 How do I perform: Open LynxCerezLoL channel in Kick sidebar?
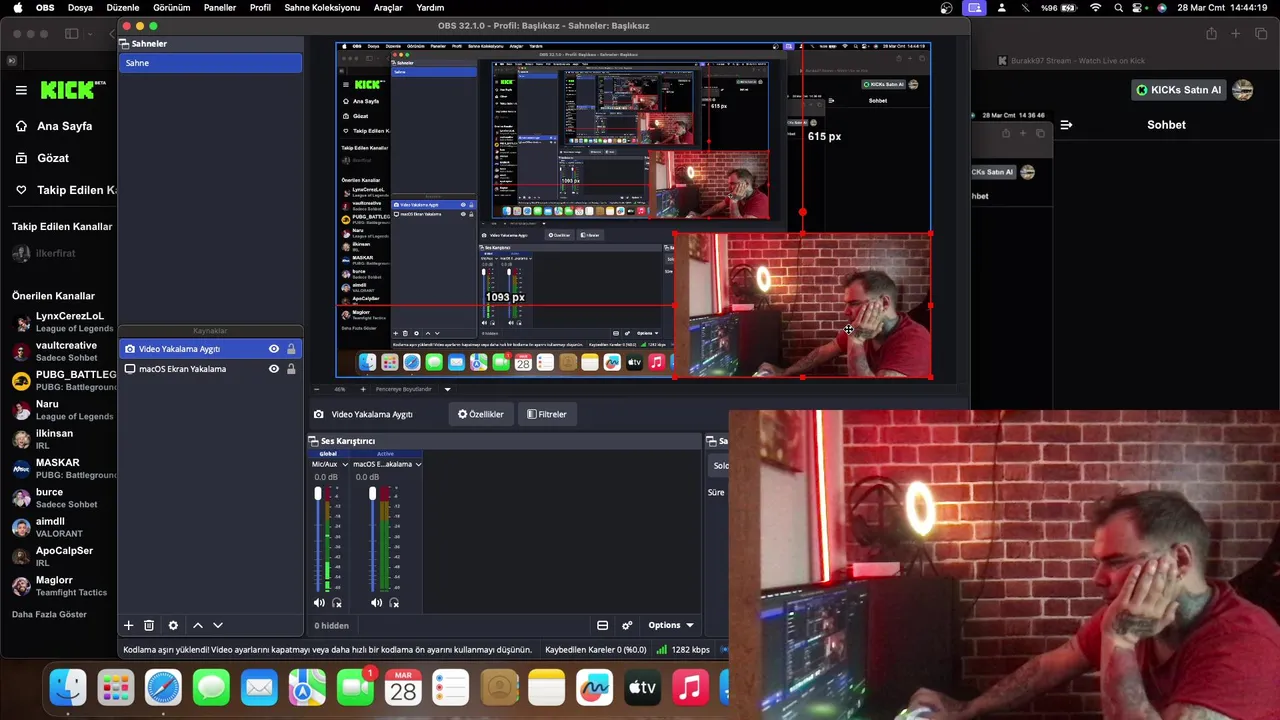click(x=63, y=321)
